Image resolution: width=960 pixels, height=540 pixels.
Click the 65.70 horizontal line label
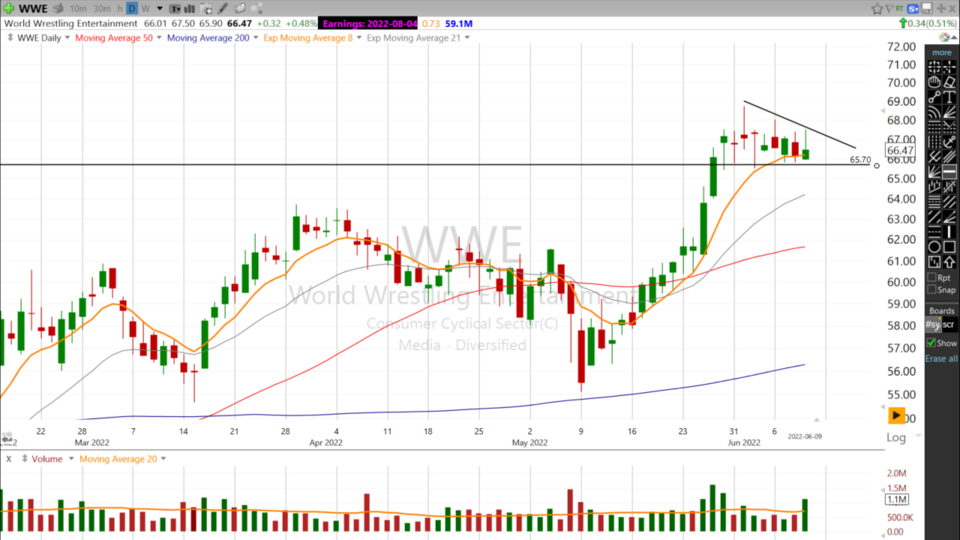pos(860,160)
